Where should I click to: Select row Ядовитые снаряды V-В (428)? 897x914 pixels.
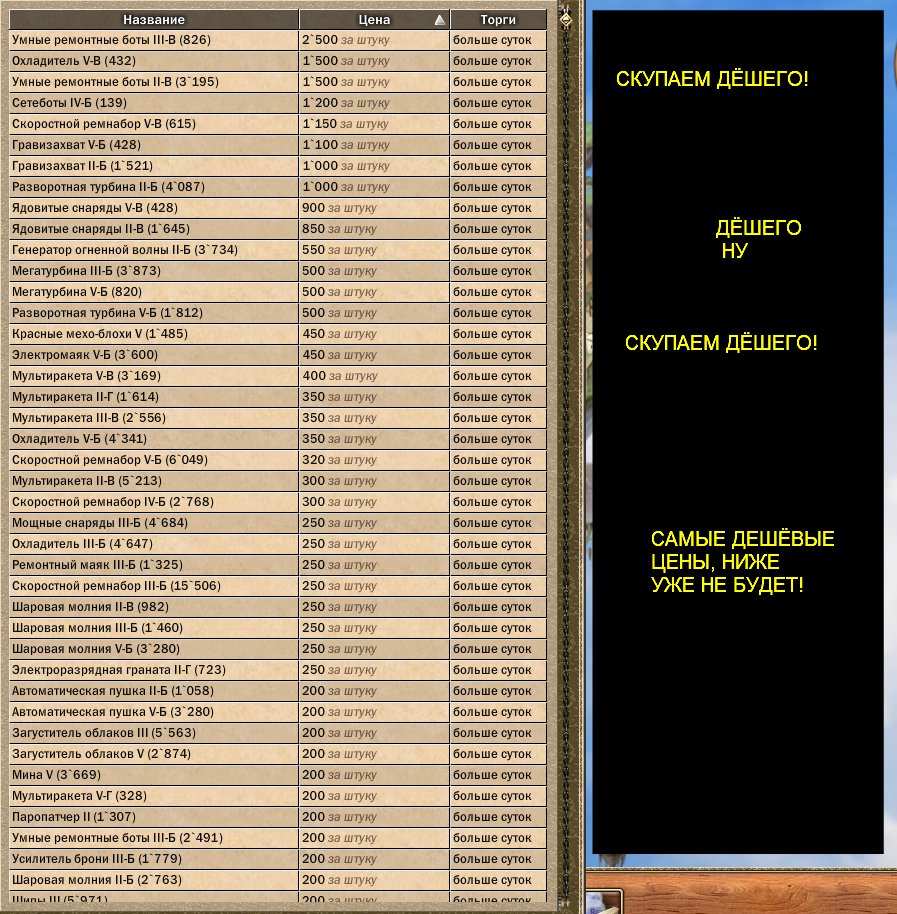click(x=278, y=208)
